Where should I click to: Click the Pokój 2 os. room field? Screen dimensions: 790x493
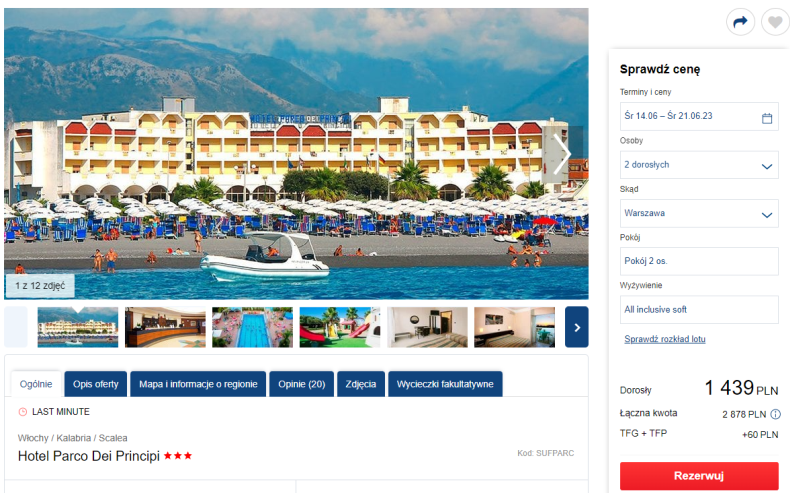pos(699,261)
